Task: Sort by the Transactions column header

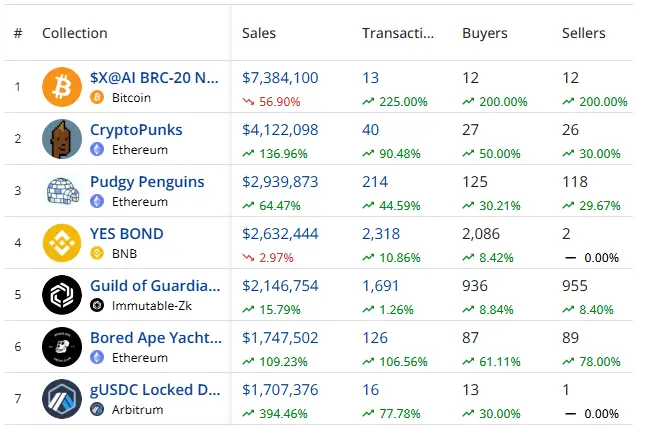Action: click(x=398, y=33)
